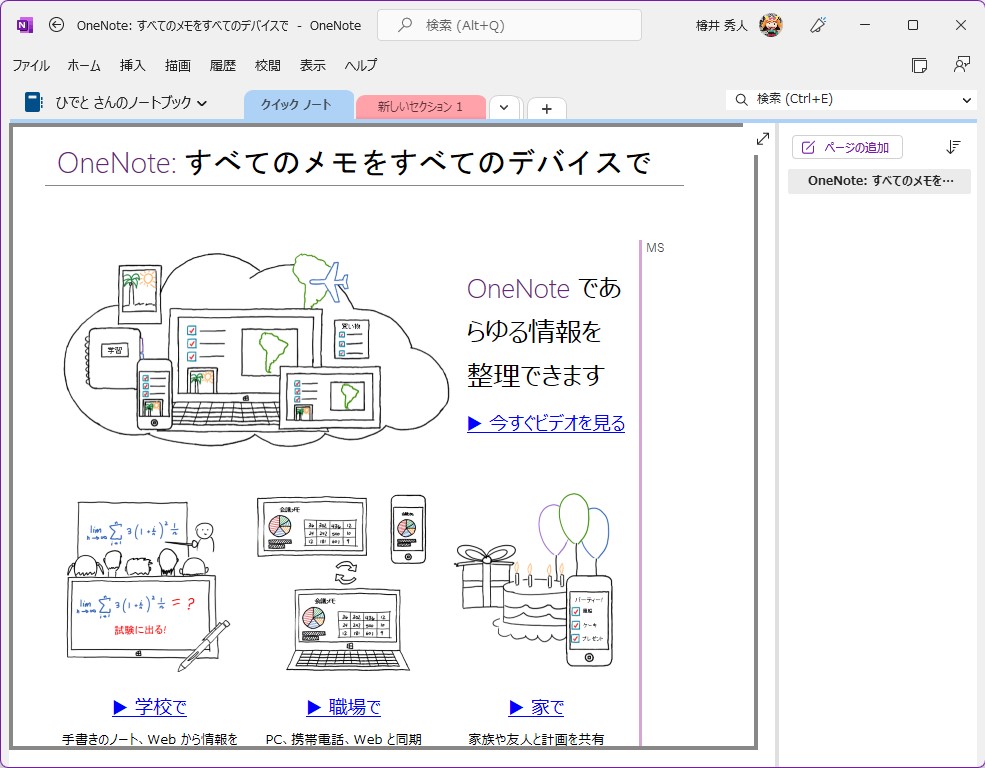The image size is (985, 768).
Task: Open the feedback megaphone icon
Action: click(818, 25)
